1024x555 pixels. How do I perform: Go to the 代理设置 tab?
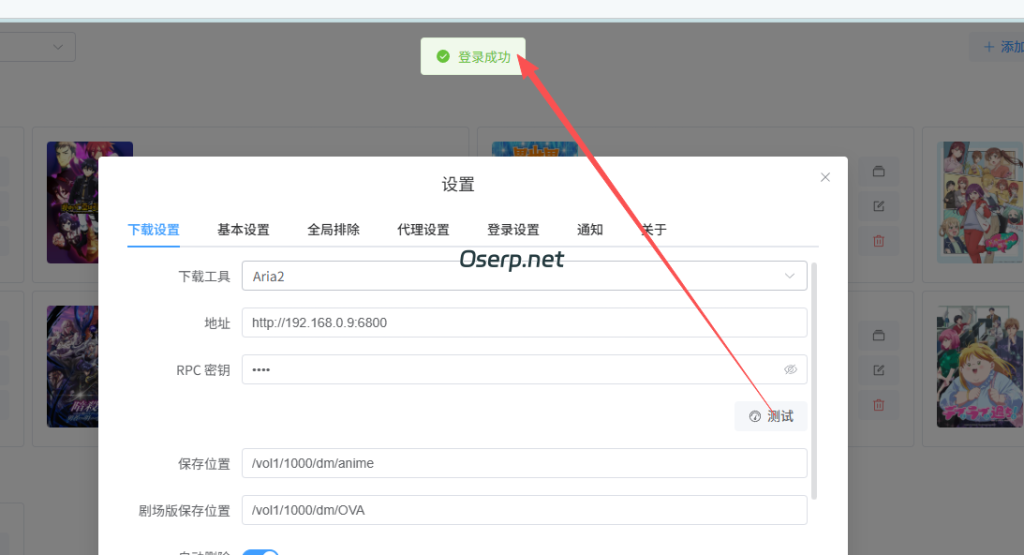[423, 230]
